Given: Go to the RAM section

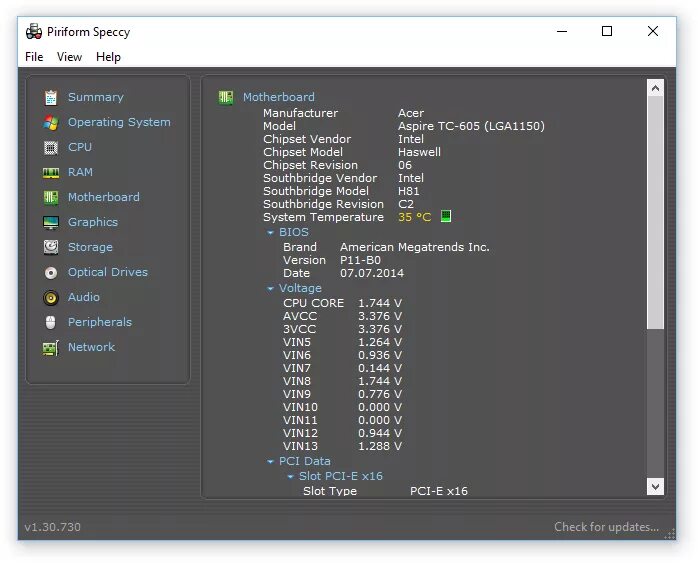Looking at the screenshot, I should (x=81, y=172).
